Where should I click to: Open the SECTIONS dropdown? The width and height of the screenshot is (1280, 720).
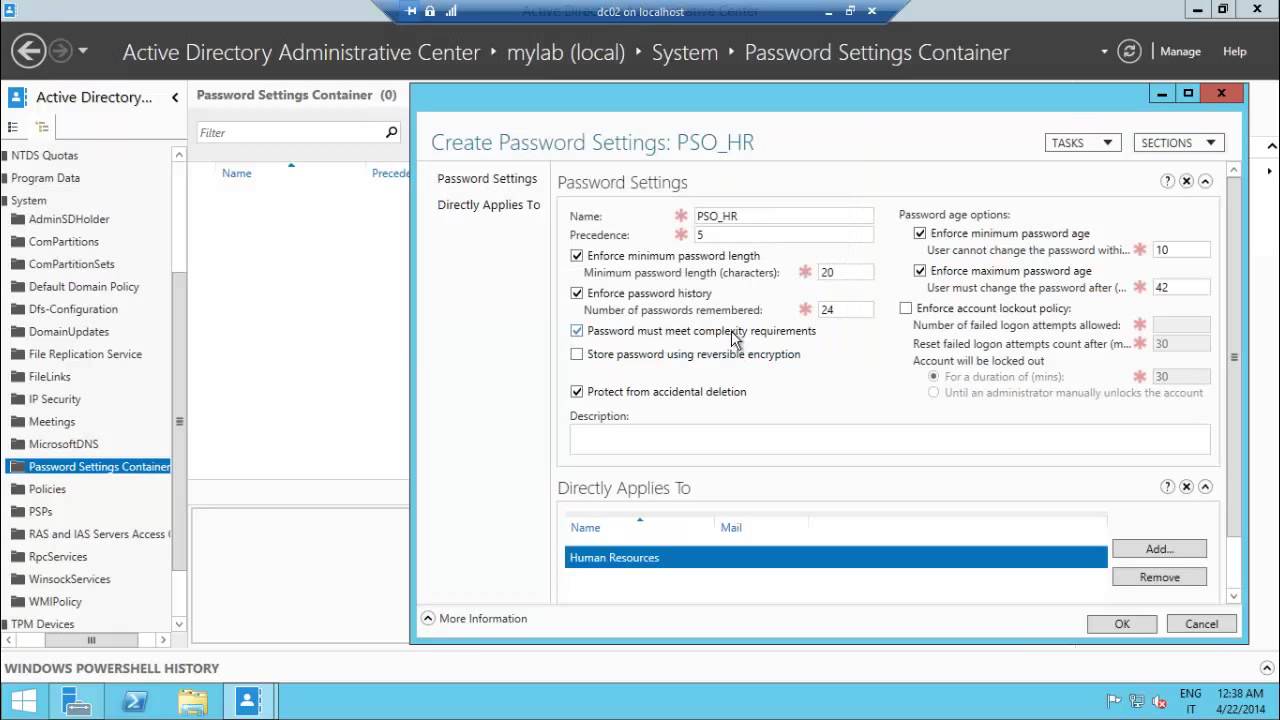1179,143
